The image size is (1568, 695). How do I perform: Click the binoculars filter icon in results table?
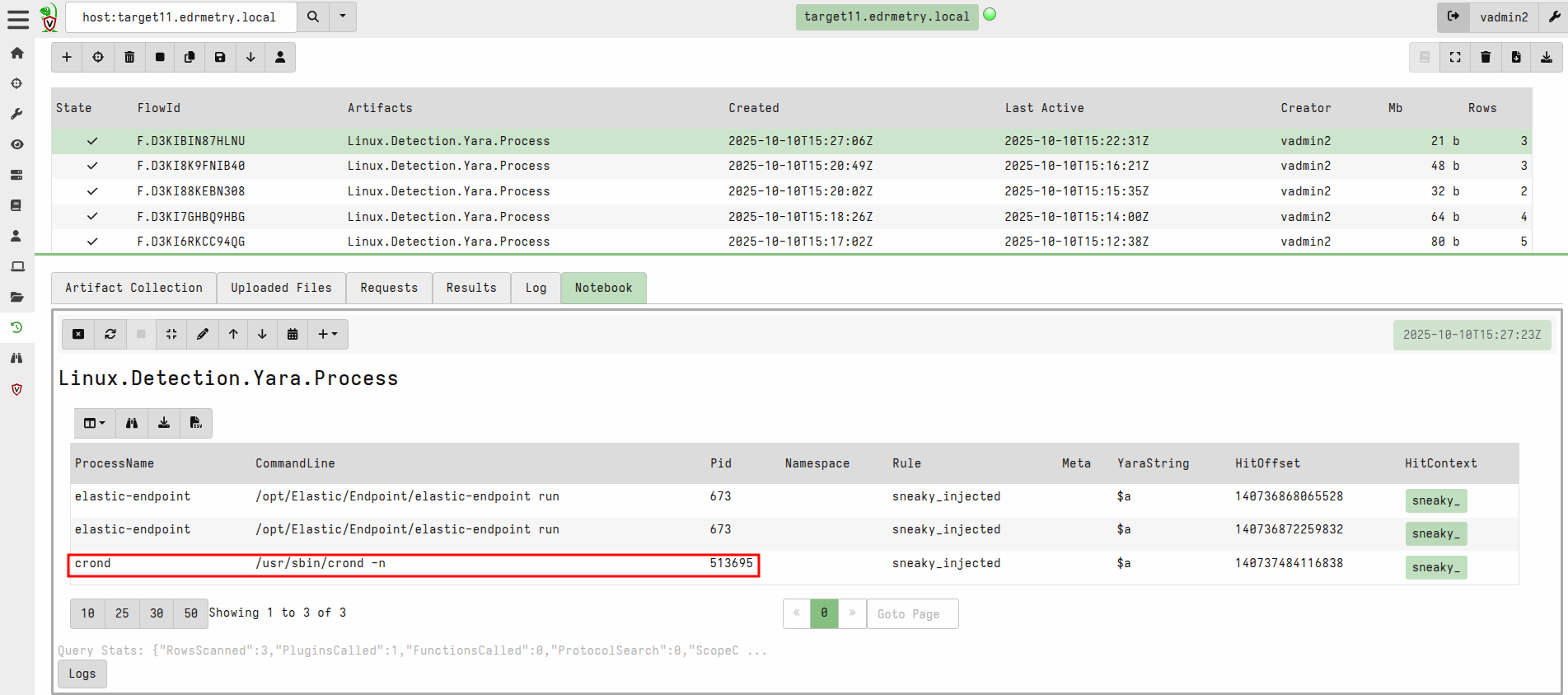[x=132, y=423]
